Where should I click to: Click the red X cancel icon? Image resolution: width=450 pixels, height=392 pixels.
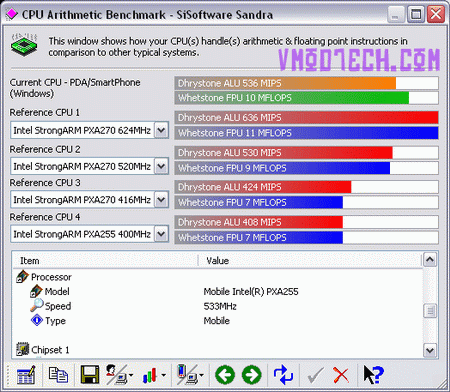click(341, 375)
